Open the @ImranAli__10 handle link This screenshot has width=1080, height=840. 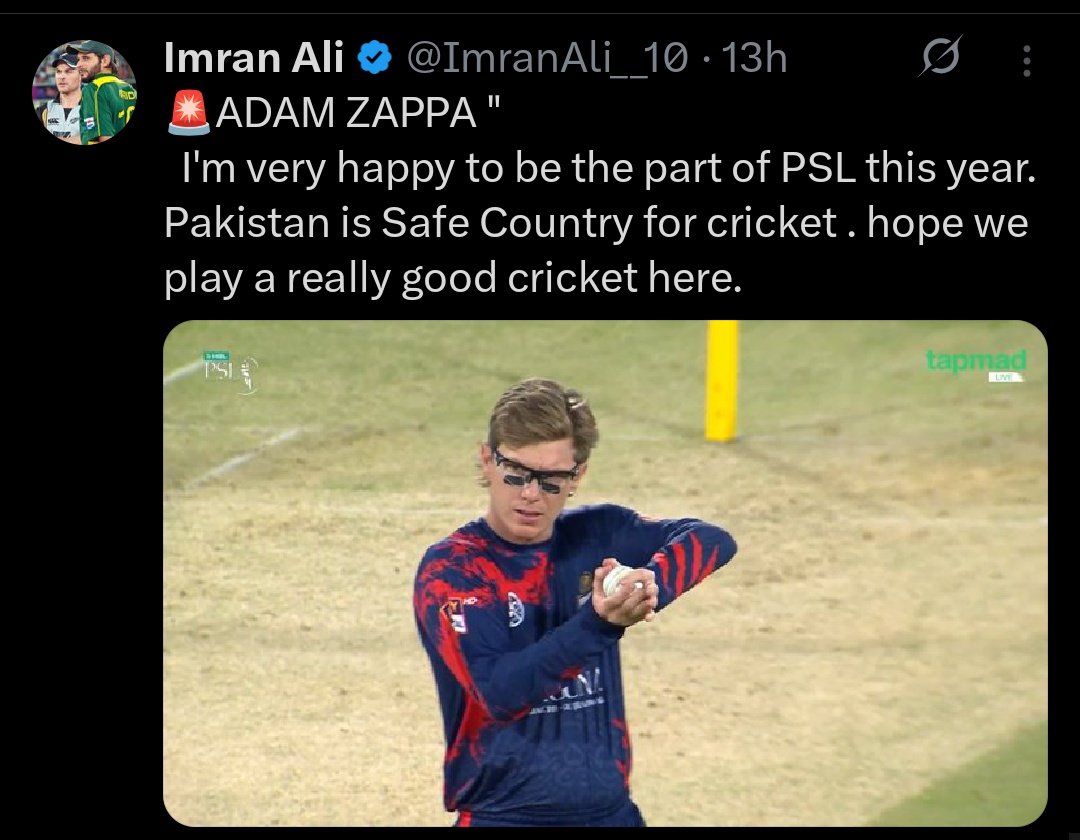coord(546,60)
